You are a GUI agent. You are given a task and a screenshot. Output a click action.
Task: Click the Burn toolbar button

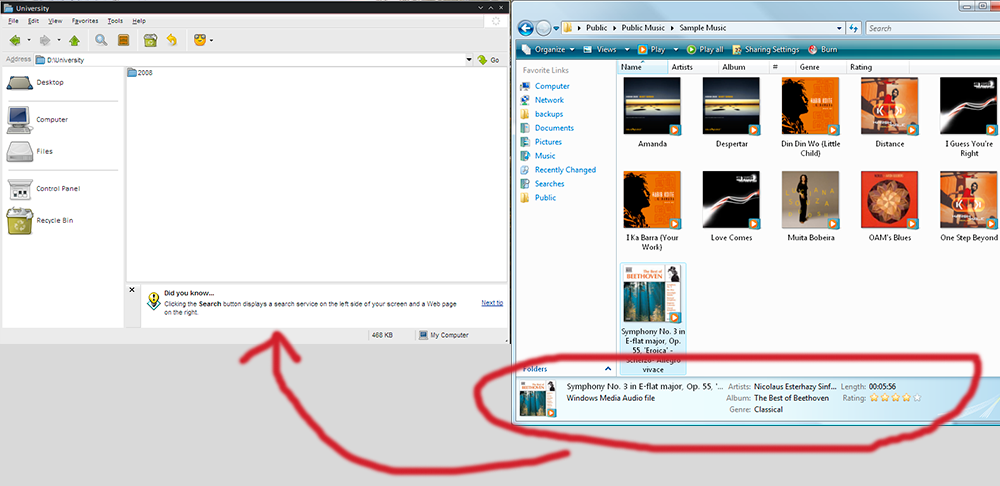822,49
